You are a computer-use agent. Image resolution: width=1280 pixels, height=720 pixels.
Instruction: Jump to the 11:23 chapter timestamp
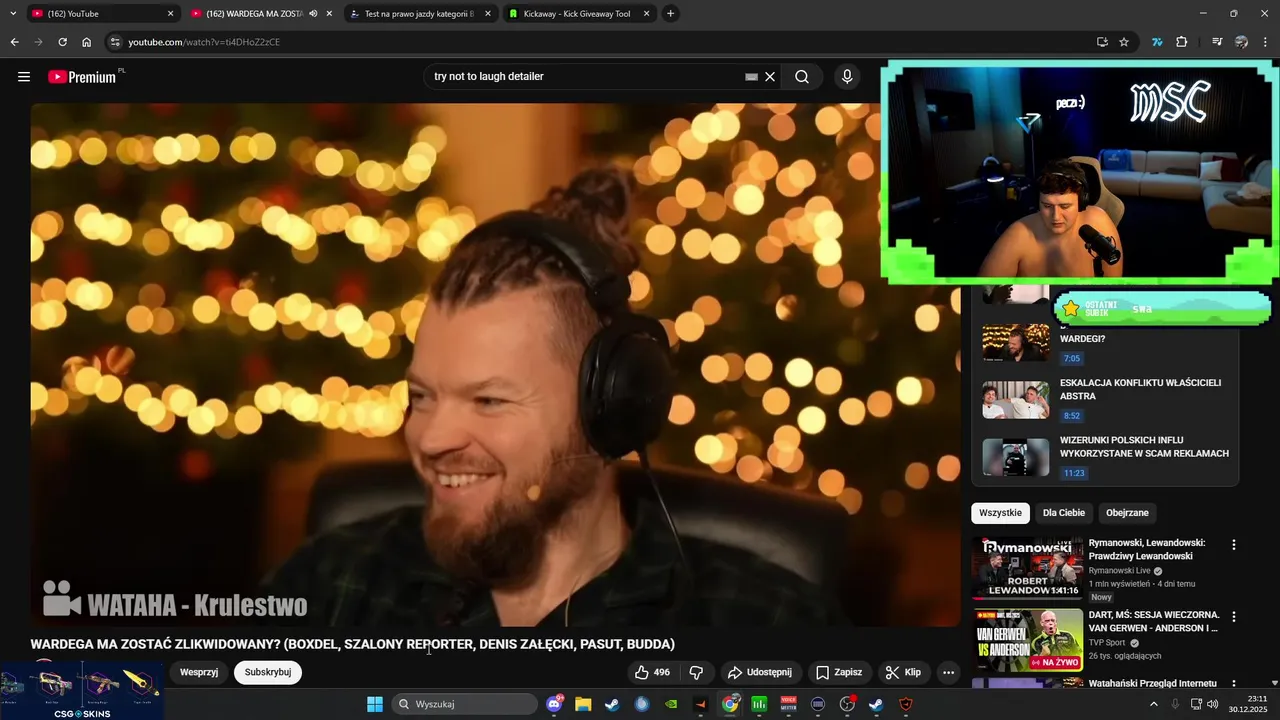coord(1074,473)
